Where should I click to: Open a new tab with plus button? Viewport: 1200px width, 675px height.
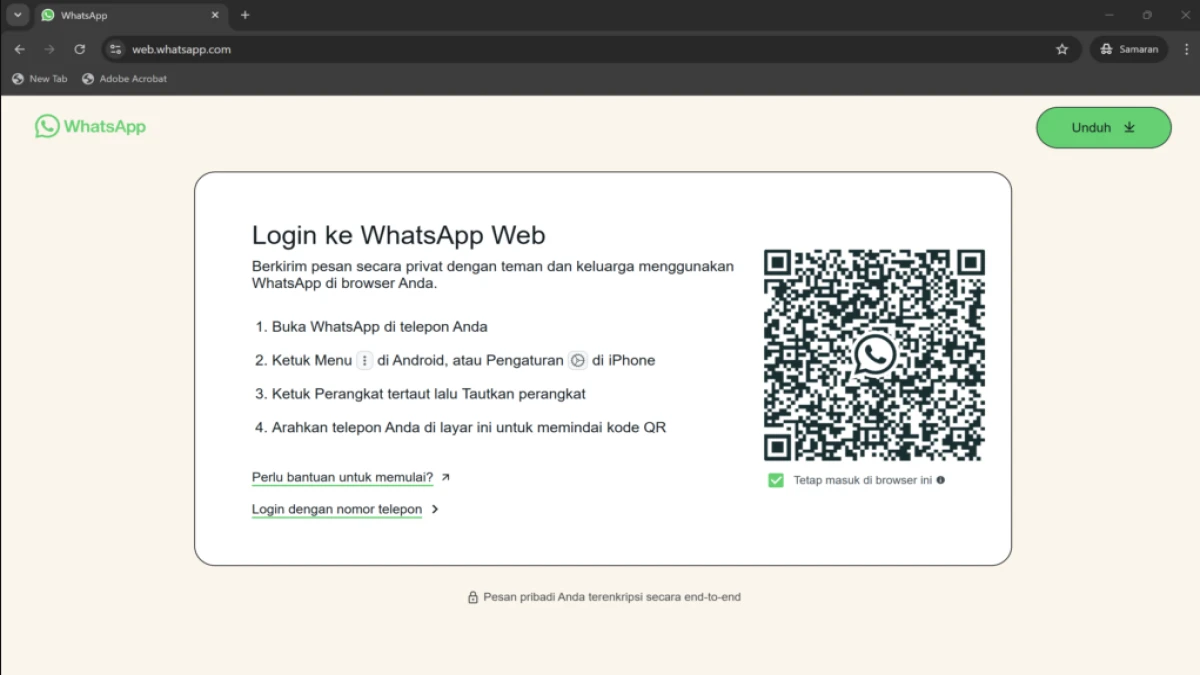click(x=245, y=15)
